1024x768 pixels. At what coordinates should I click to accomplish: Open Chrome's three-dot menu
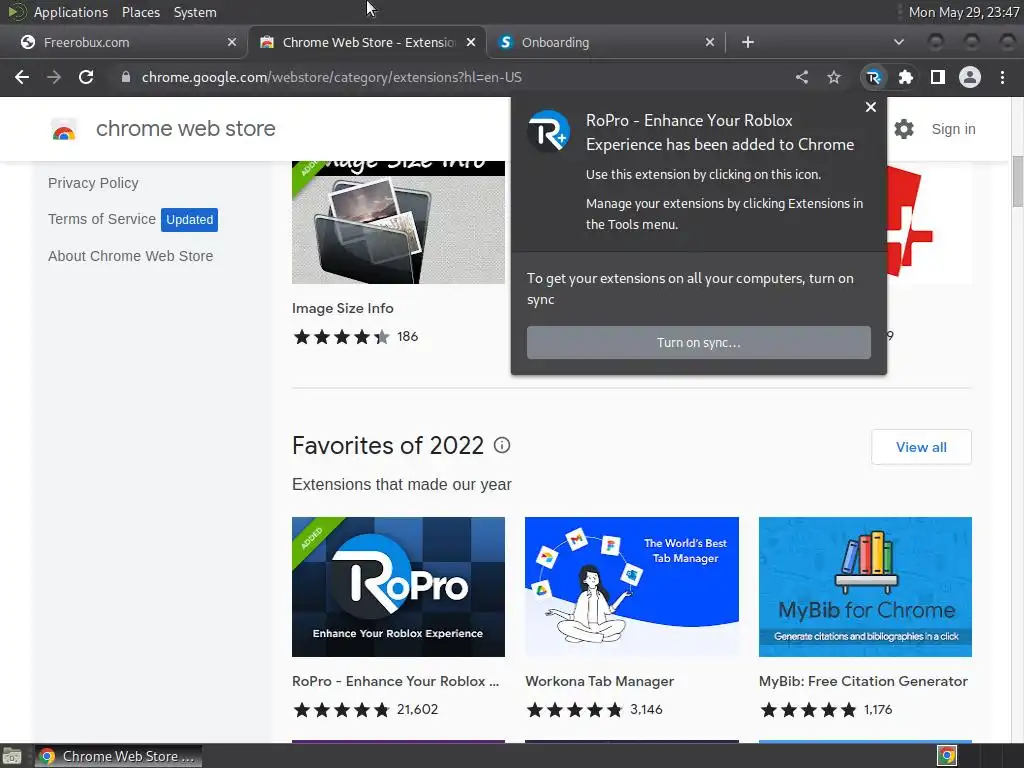tap(1002, 77)
